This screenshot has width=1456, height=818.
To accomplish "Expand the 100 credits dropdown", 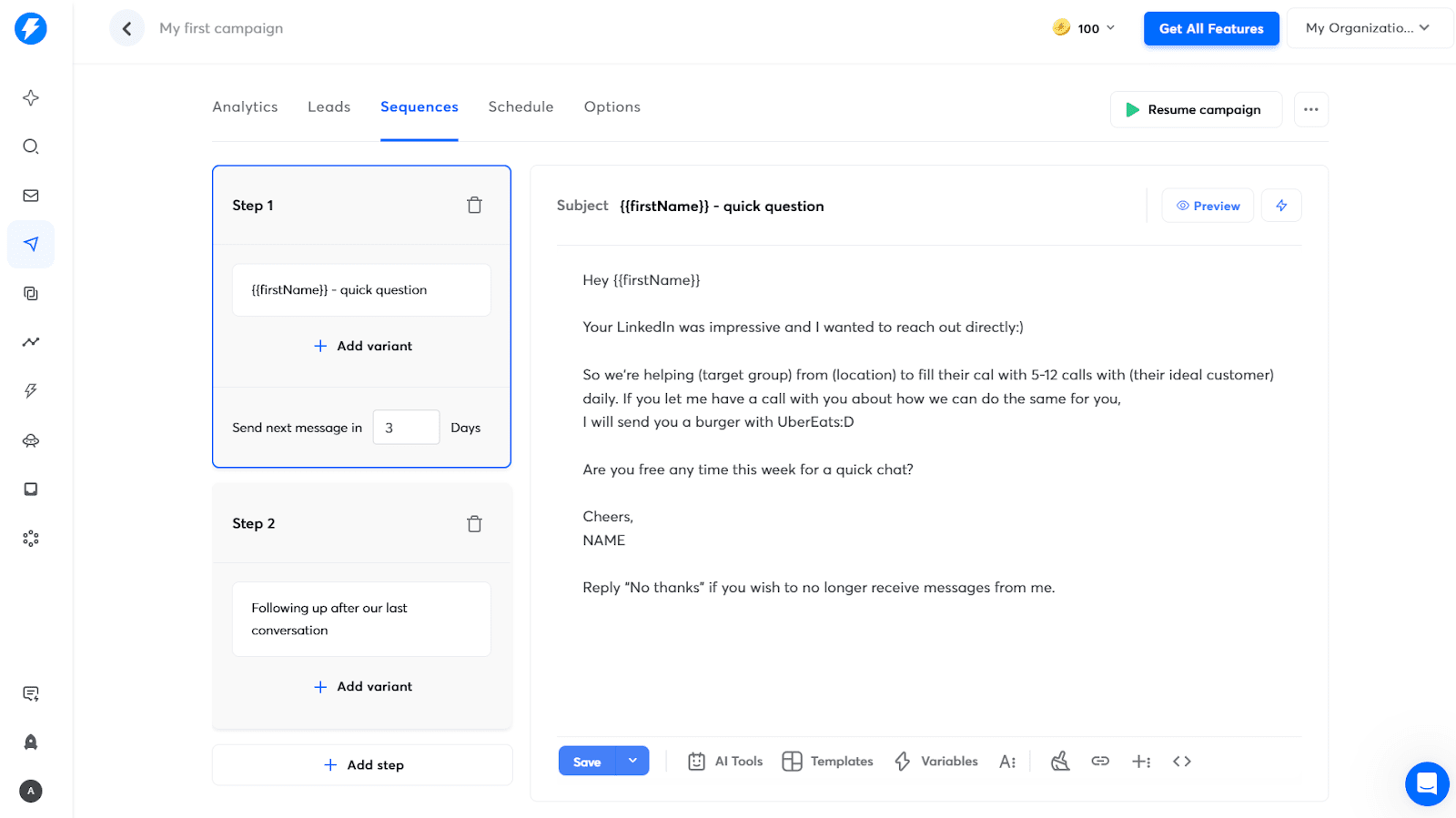I will point(1084,28).
